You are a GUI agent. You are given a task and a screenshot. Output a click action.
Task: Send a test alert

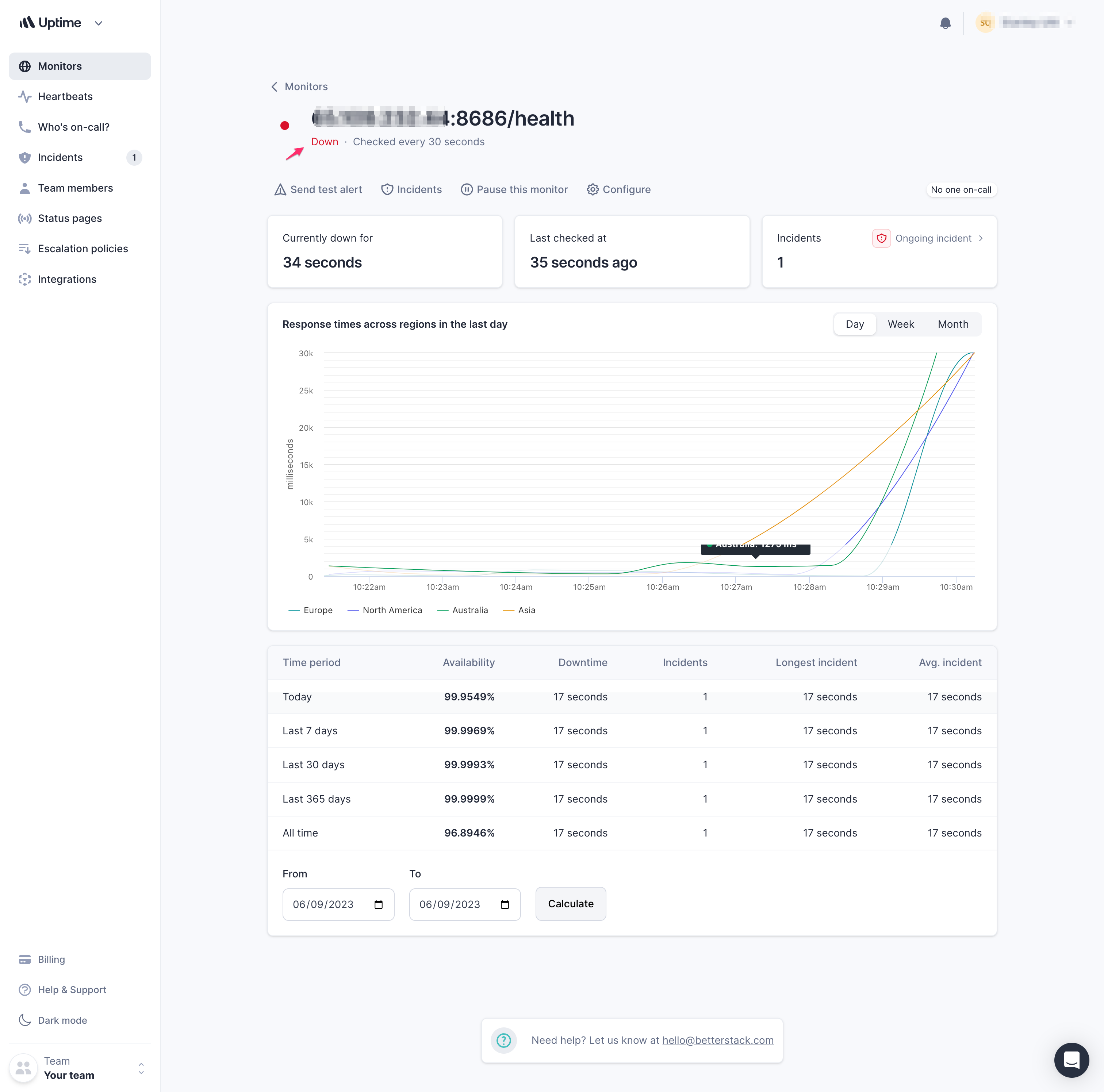click(x=318, y=190)
